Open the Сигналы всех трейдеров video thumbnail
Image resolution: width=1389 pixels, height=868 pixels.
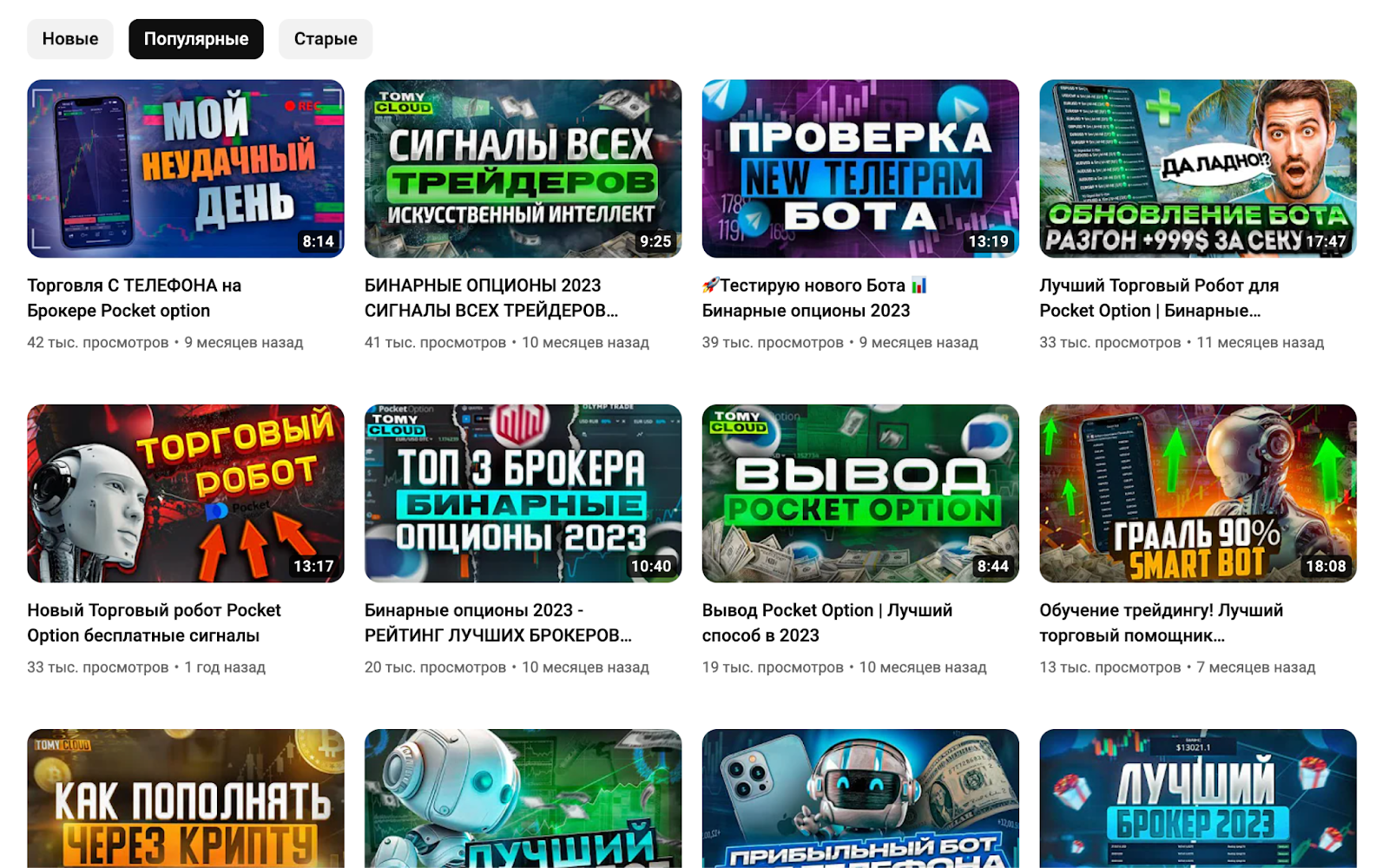pos(523,168)
